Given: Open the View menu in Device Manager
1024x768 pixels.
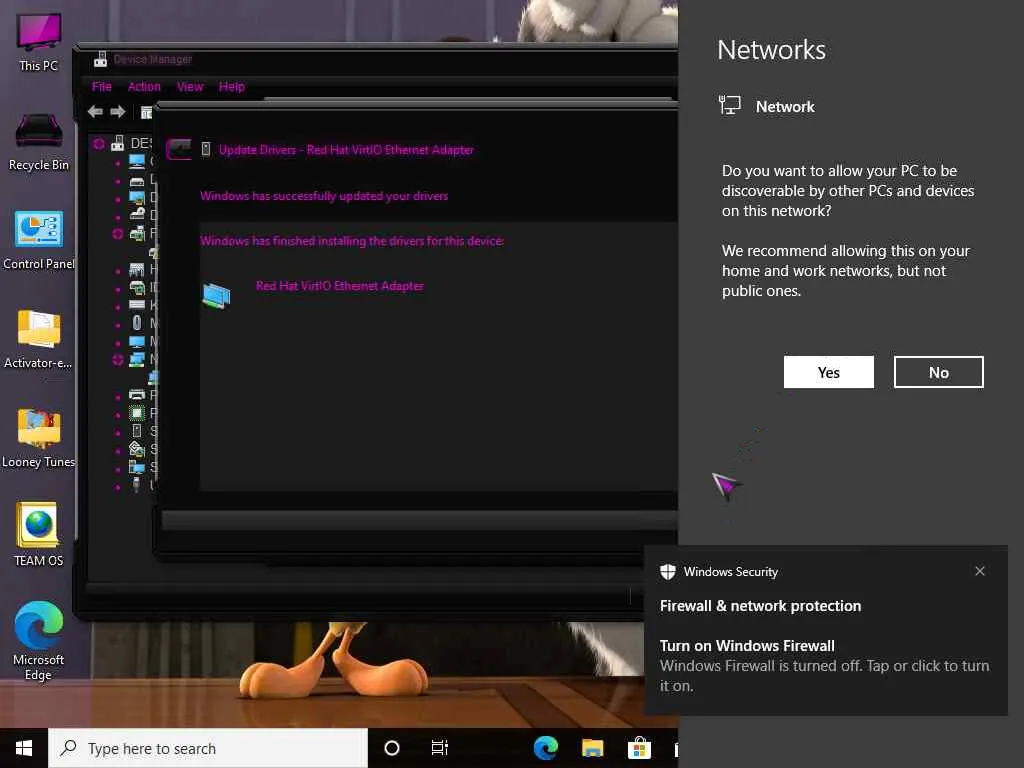Looking at the screenshot, I should (189, 87).
